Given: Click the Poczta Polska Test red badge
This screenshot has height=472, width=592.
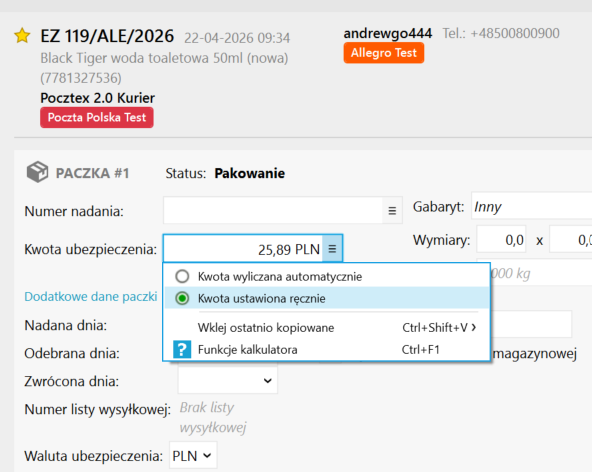Looking at the screenshot, I should (97, 117).
